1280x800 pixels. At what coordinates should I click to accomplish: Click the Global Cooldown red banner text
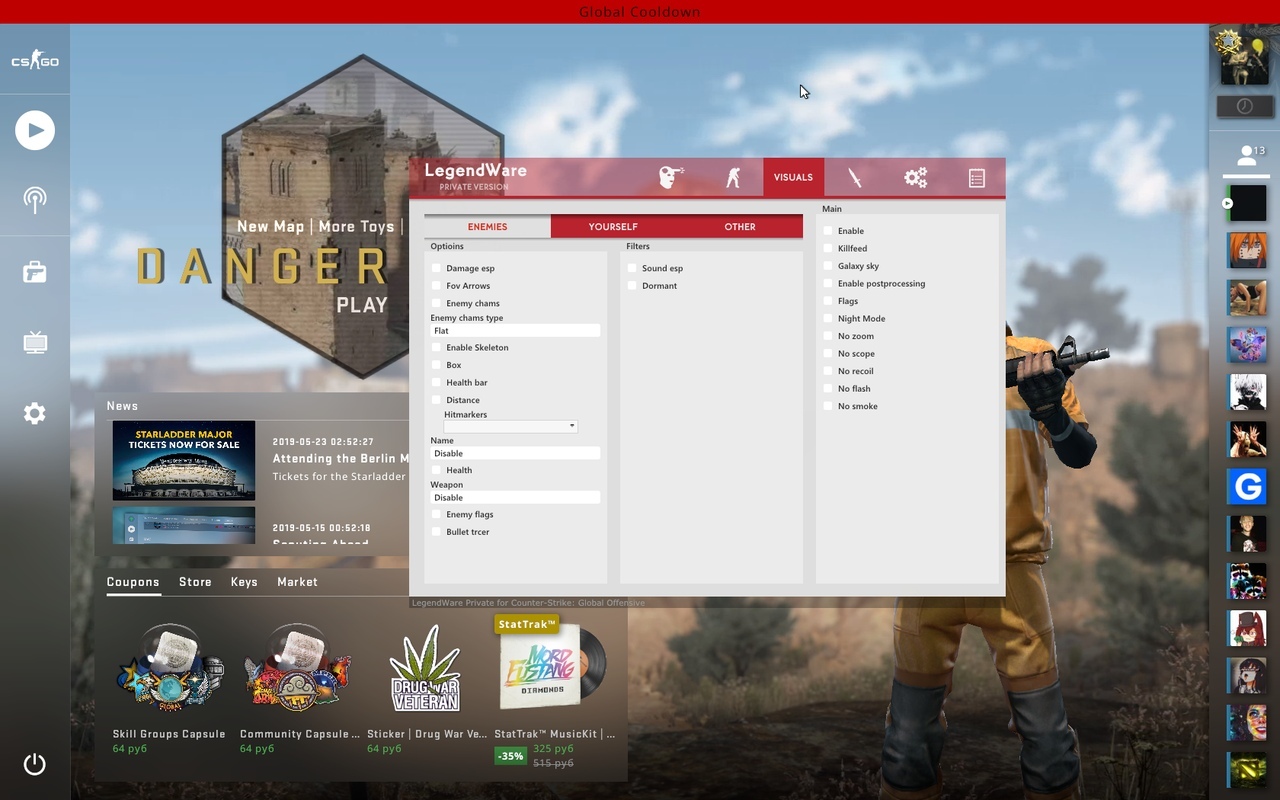tap(640, 12)
